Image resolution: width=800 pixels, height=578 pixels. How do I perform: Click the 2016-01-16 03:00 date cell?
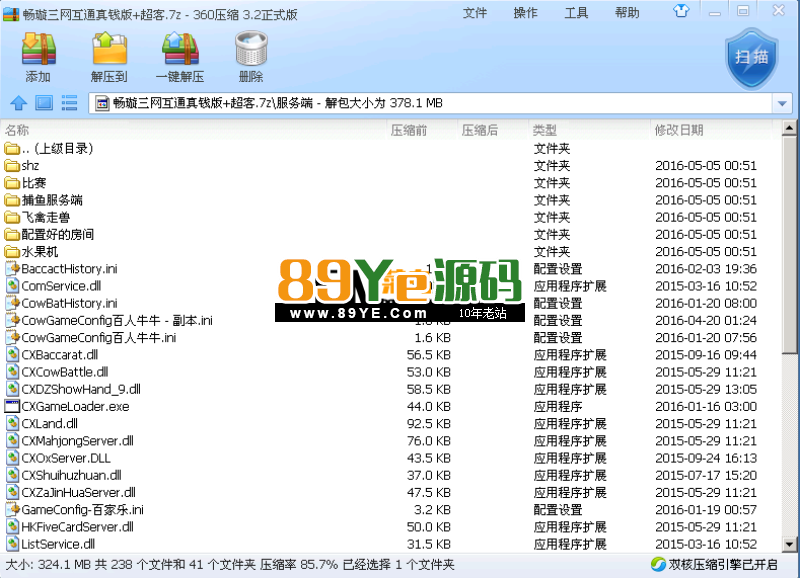coord(706,407)
